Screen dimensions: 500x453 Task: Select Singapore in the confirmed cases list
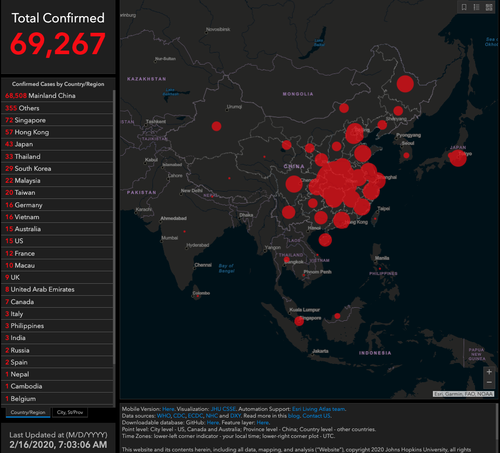(x=57, y=120)
